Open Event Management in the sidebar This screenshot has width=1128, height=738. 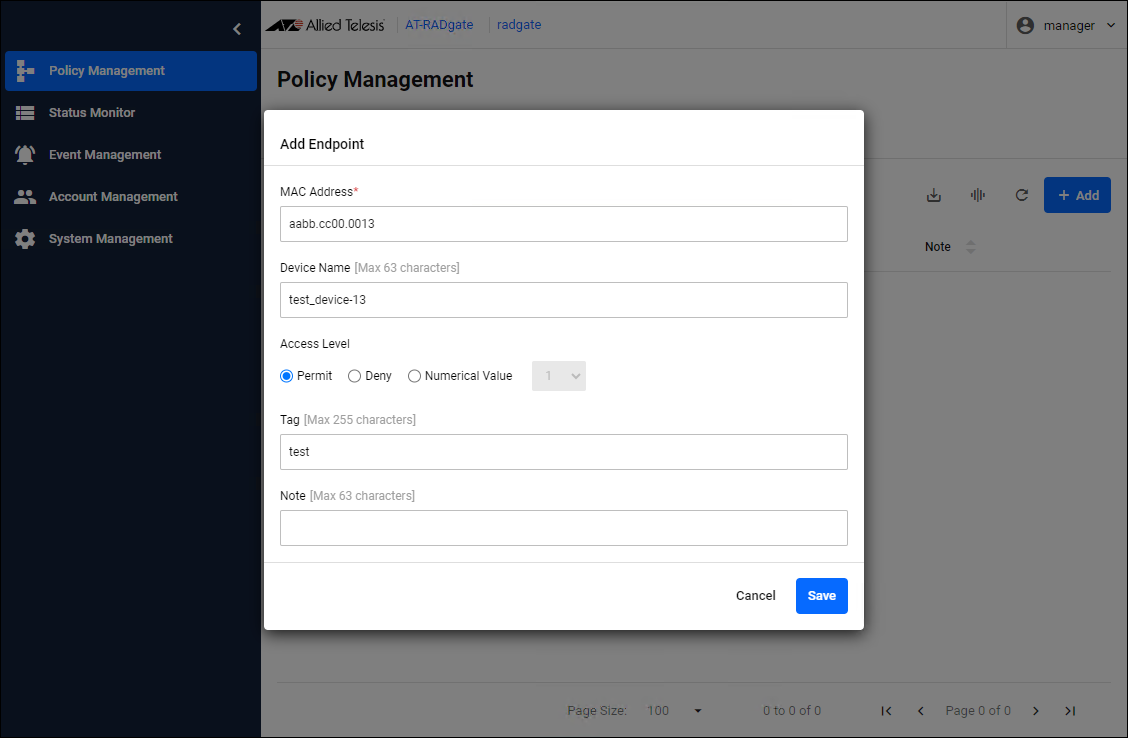click(x=105, y=155)
